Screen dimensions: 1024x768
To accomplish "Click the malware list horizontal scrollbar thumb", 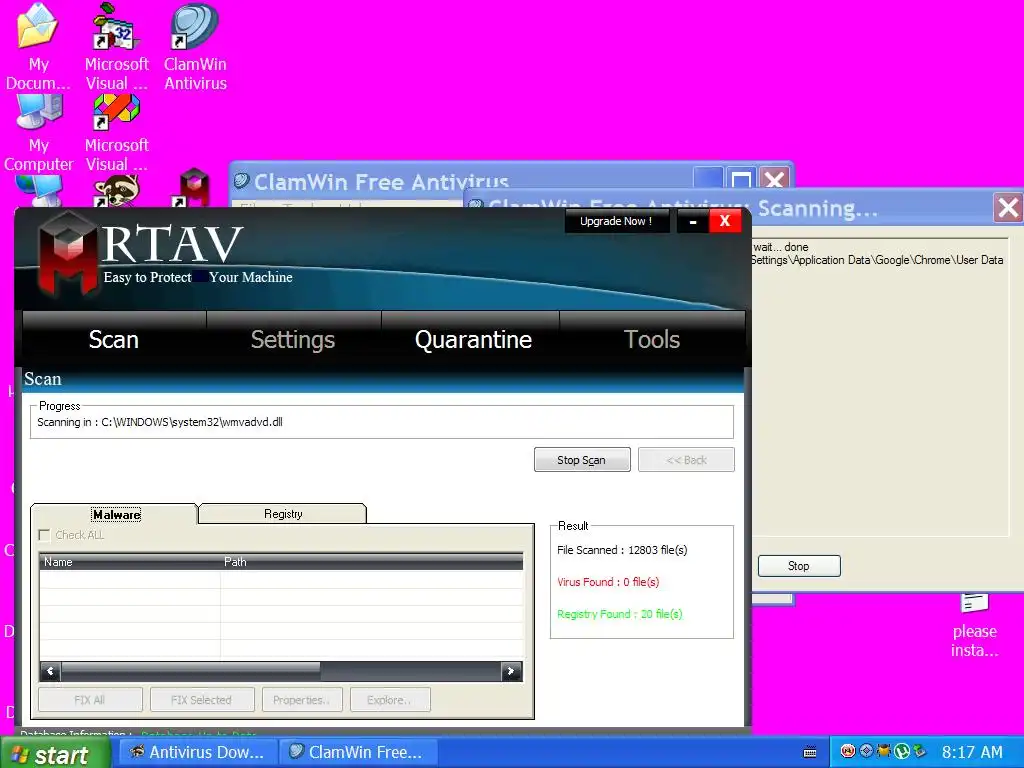I will (x=190, y=671).
